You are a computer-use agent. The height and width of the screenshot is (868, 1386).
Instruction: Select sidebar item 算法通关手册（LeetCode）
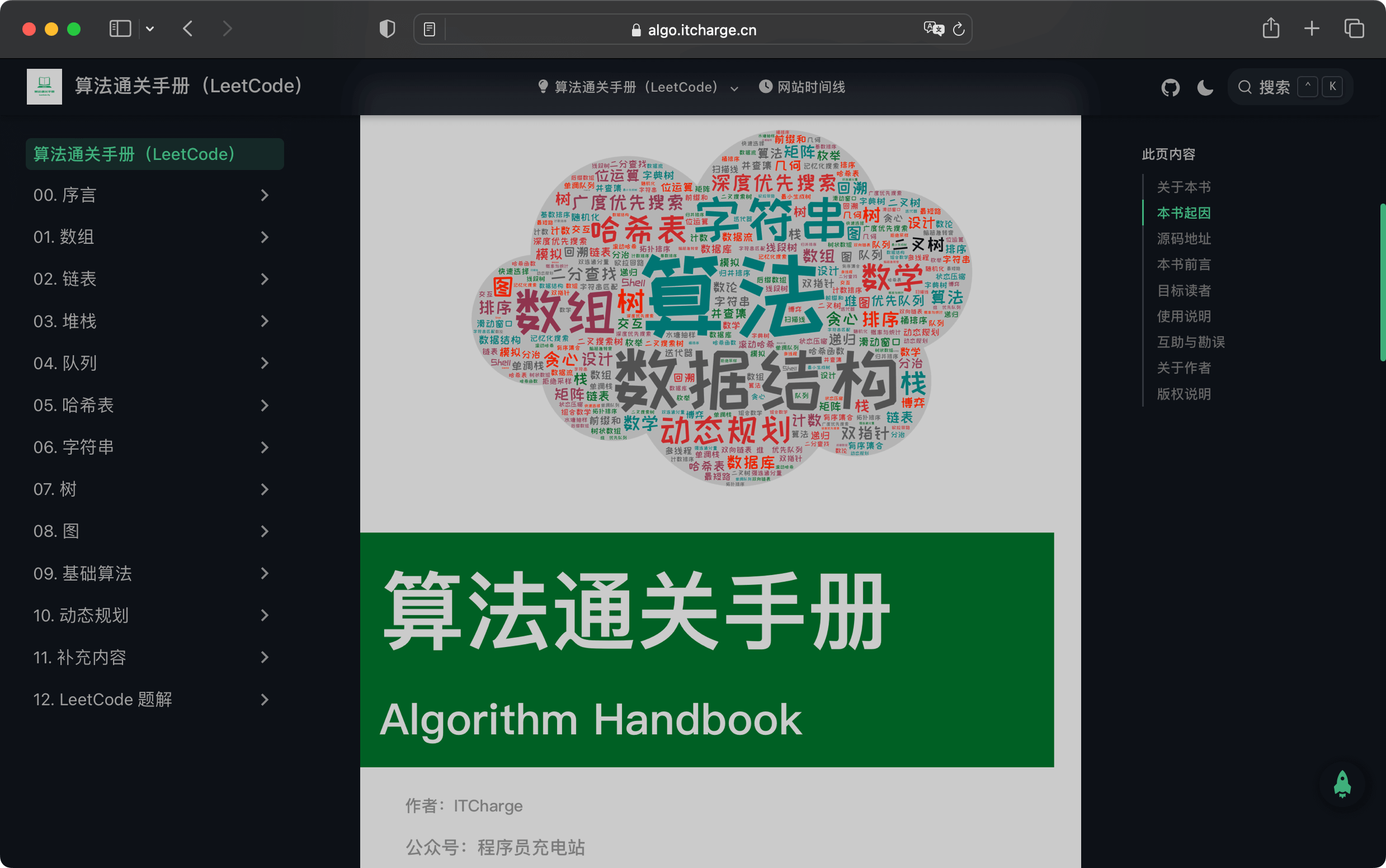[x=155, y=154]
